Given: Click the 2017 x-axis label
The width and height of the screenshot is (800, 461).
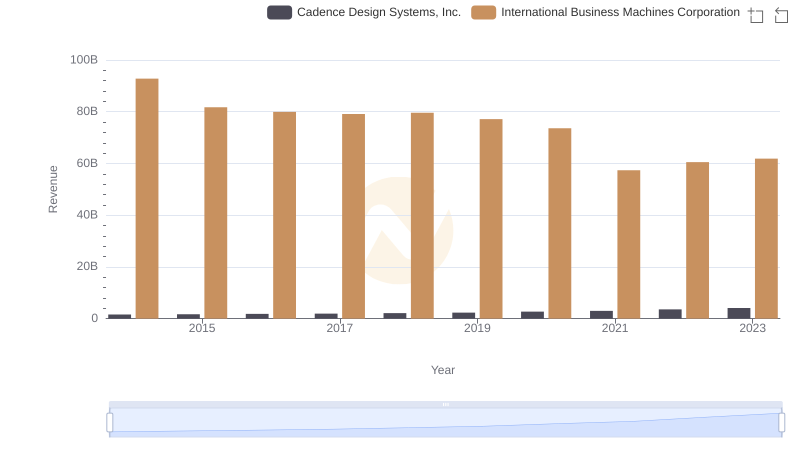Looking at the screenshot, I should pyautogui.click(x=340, y=328).
